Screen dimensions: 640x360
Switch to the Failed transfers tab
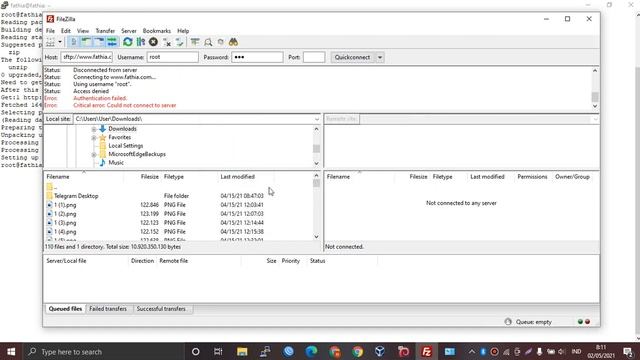(108, 309)
